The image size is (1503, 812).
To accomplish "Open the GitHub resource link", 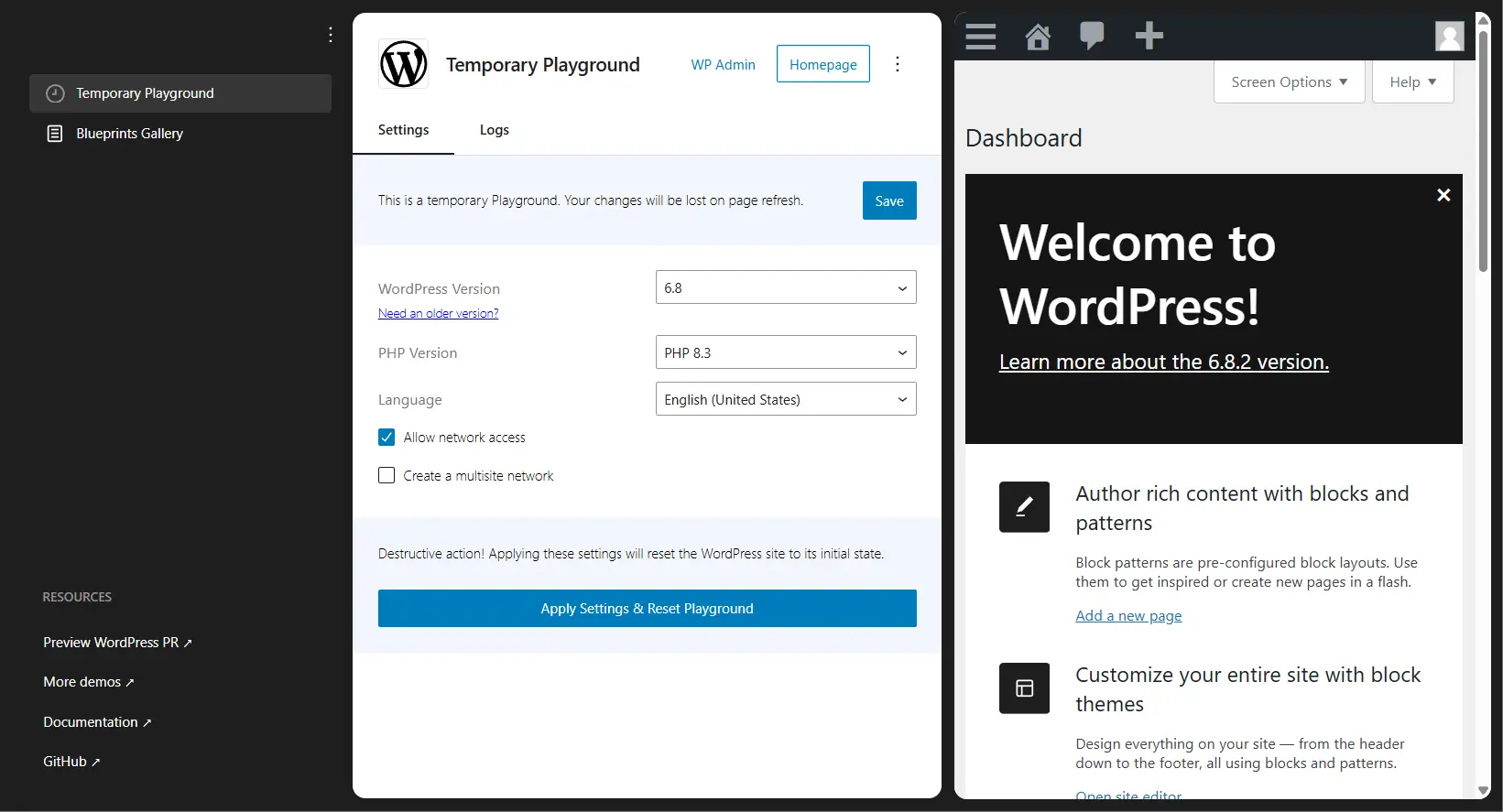I will 71,762.
